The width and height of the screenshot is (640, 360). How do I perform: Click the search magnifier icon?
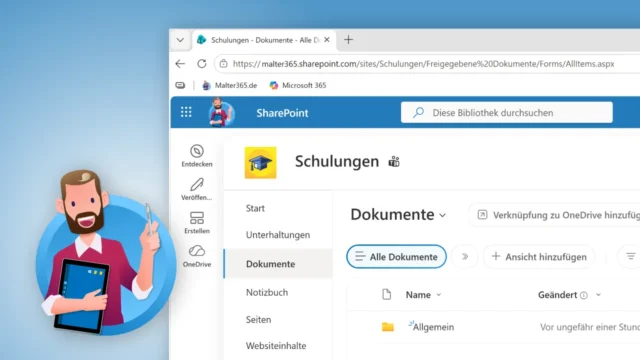418,112
